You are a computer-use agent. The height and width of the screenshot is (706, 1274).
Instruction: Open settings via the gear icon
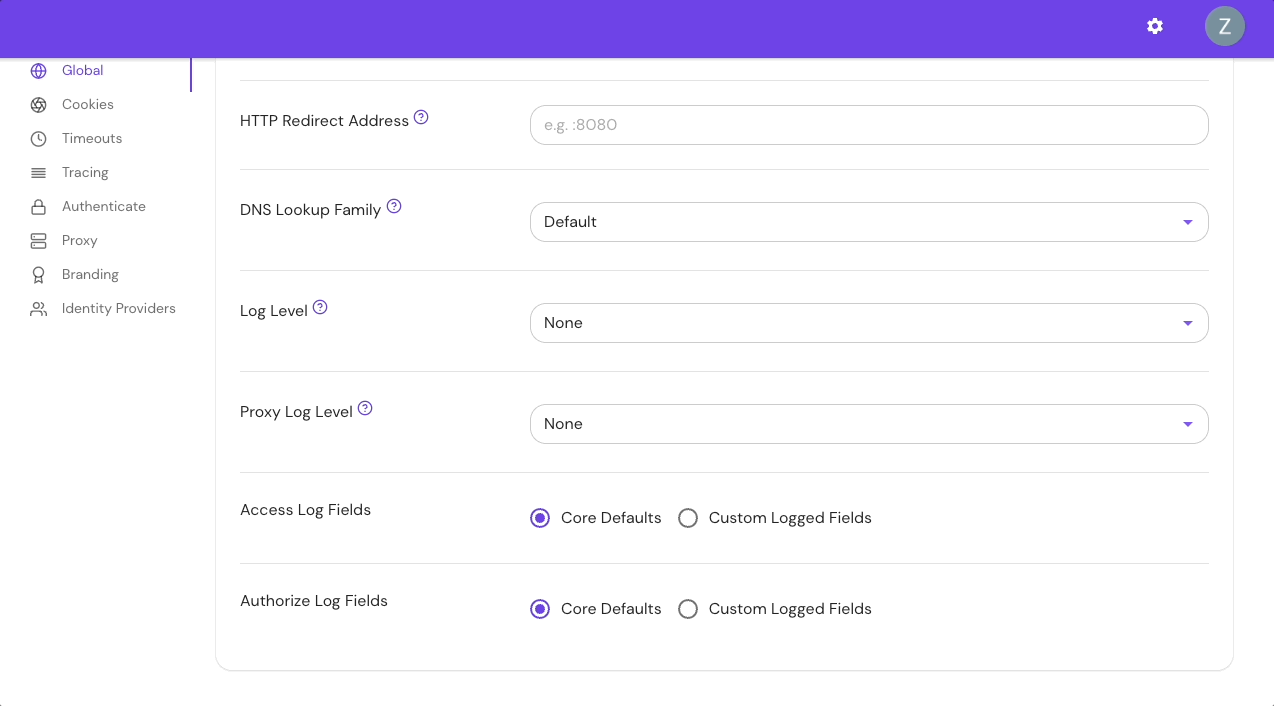tap(1155, 26)
